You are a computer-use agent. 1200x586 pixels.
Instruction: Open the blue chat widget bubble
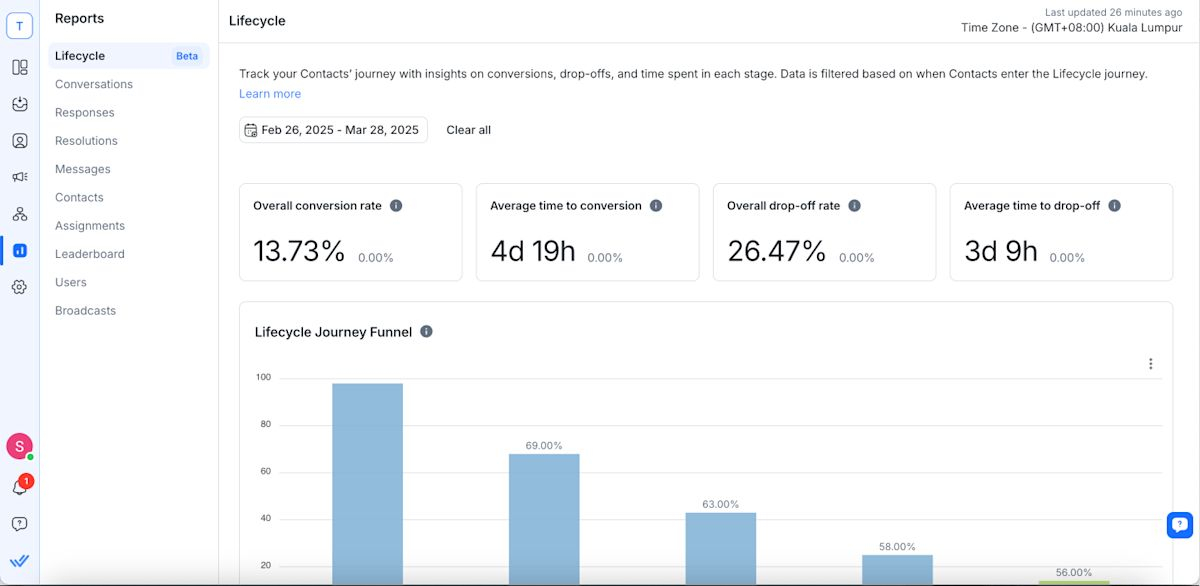coord(1178,523)
